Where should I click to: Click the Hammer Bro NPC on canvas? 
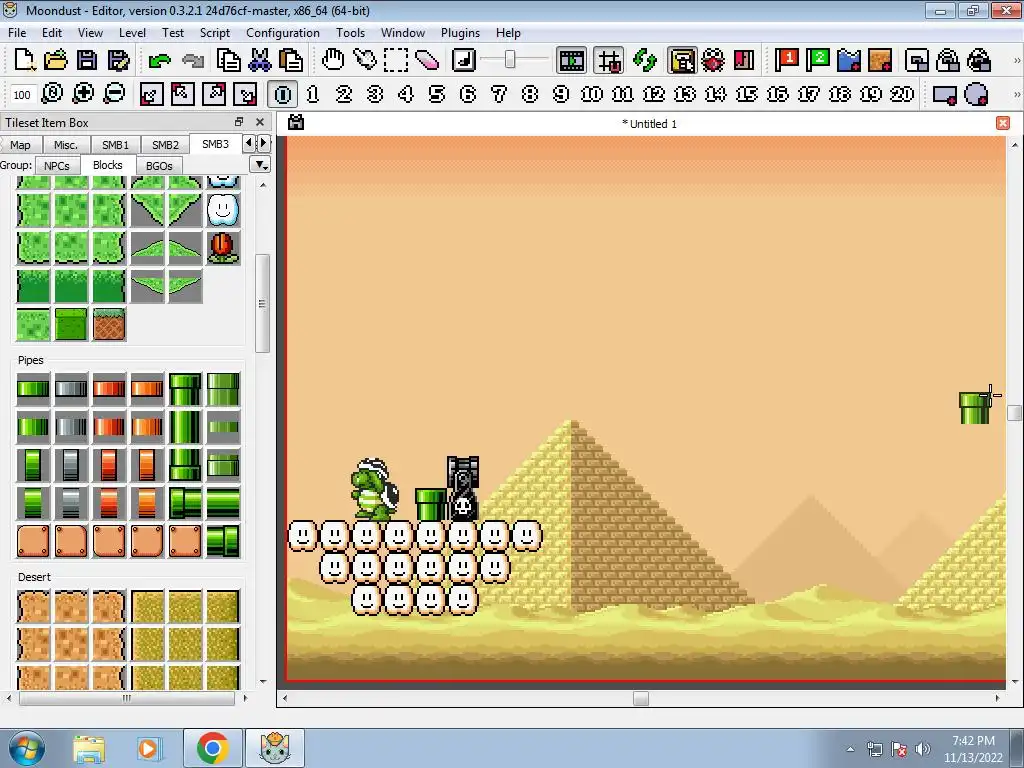[x=374, y=488]
